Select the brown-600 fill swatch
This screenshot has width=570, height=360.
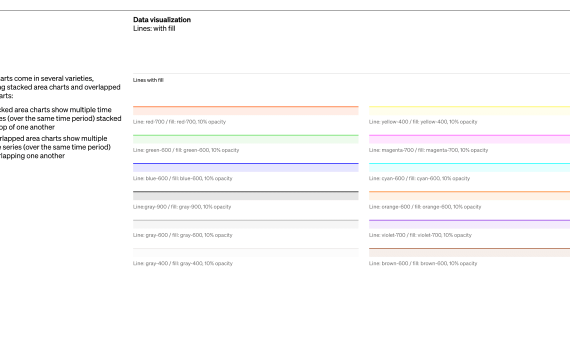pos(469,252)
